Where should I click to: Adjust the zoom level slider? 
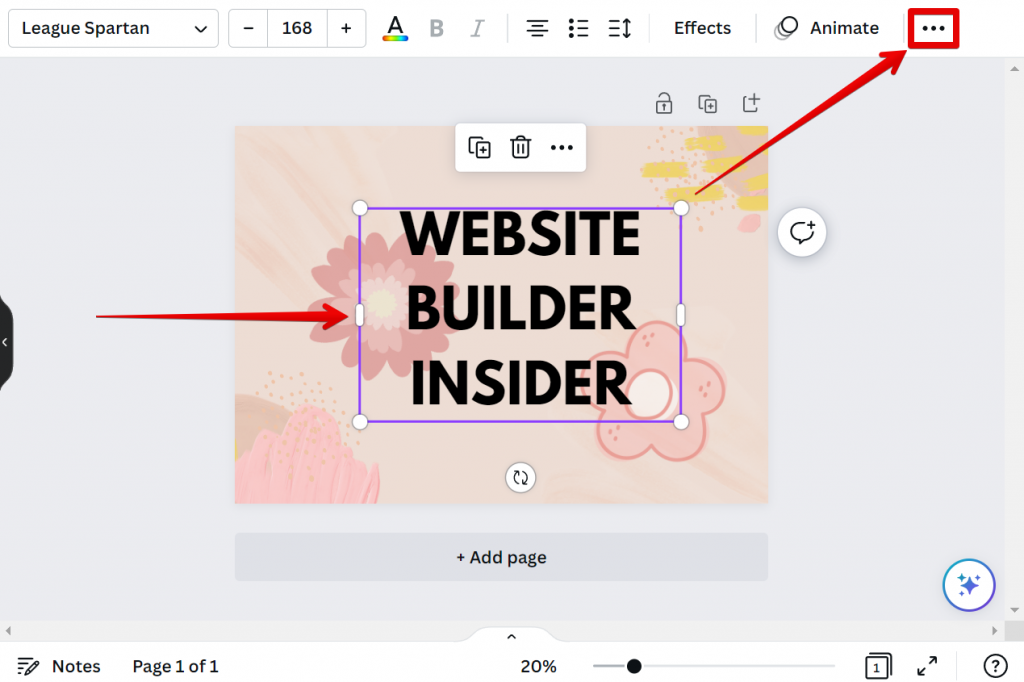tap(634, 664)
